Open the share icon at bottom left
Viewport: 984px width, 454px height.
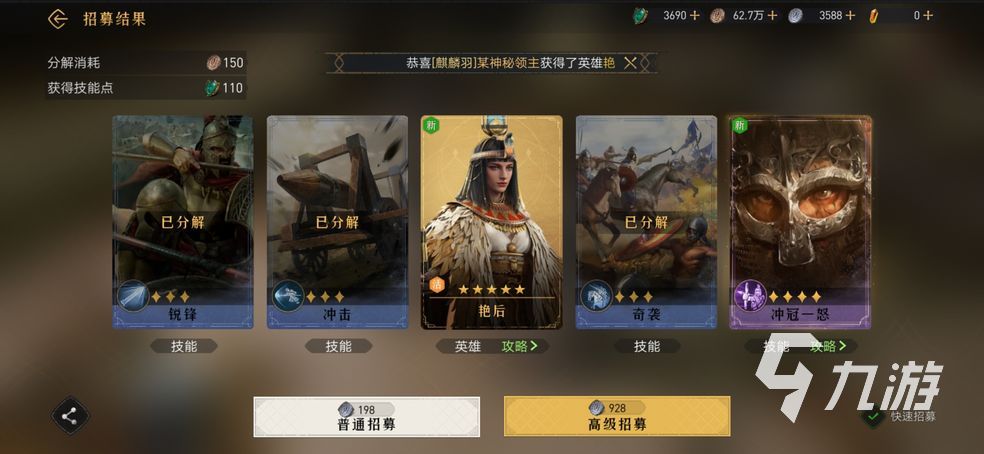70,416
